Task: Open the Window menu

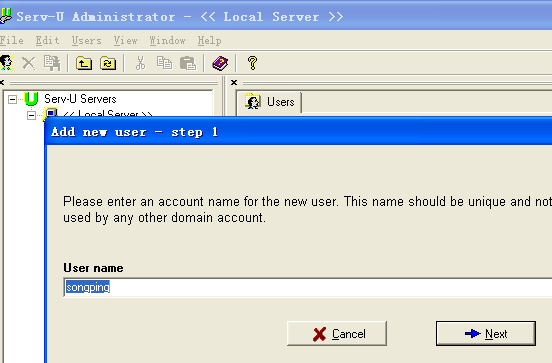Action: click(168, 40)
